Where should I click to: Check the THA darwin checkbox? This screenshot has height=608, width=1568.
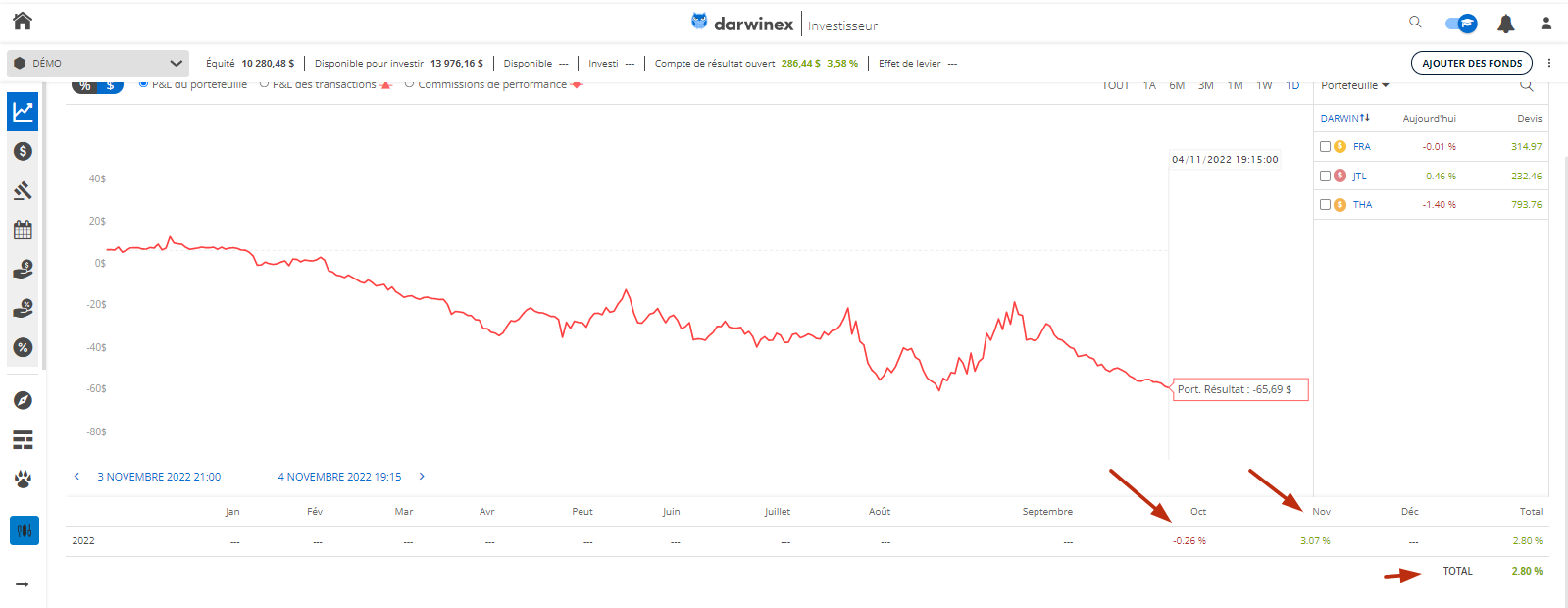coord(1325,205)
